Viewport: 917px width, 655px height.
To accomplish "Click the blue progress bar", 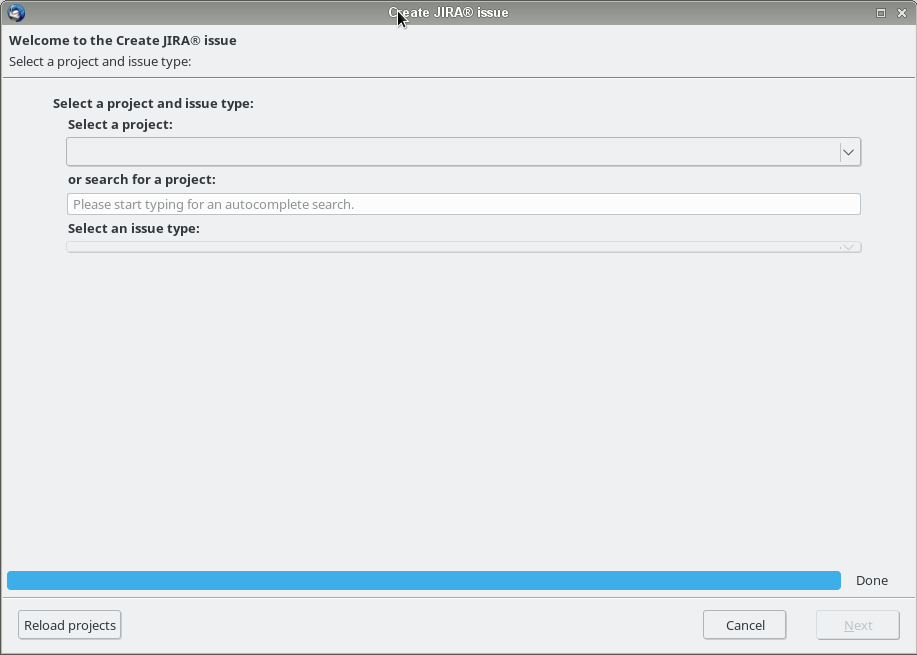I will (x=423, y=580).
